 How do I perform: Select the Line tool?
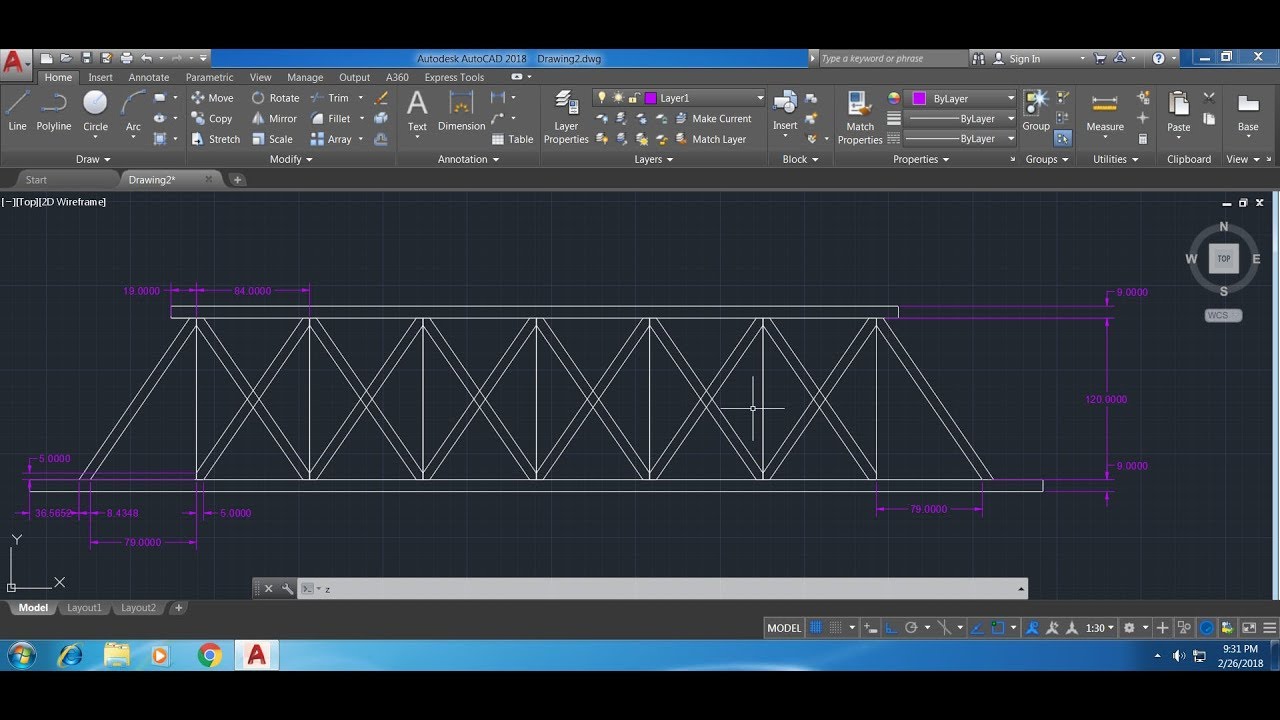coord(17,111)
